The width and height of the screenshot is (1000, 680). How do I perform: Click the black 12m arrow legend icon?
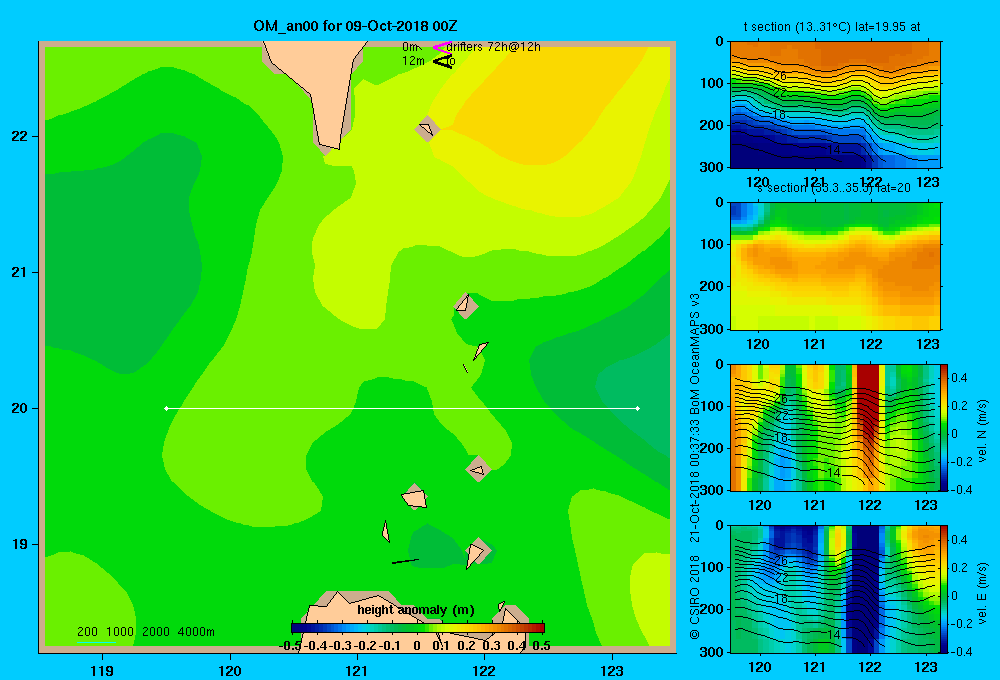click(x=443, y=61)
